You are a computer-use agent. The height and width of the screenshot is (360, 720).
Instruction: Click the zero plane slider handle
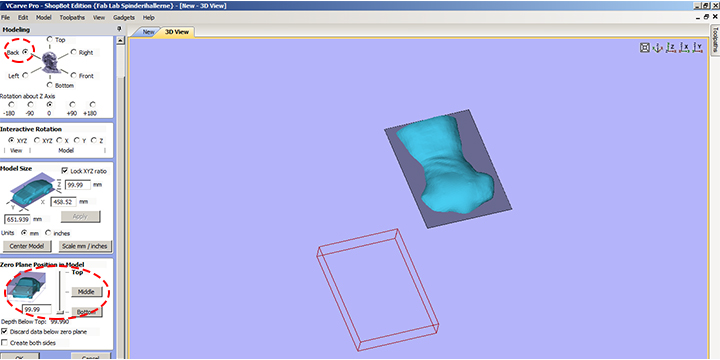tap(59, 312)
